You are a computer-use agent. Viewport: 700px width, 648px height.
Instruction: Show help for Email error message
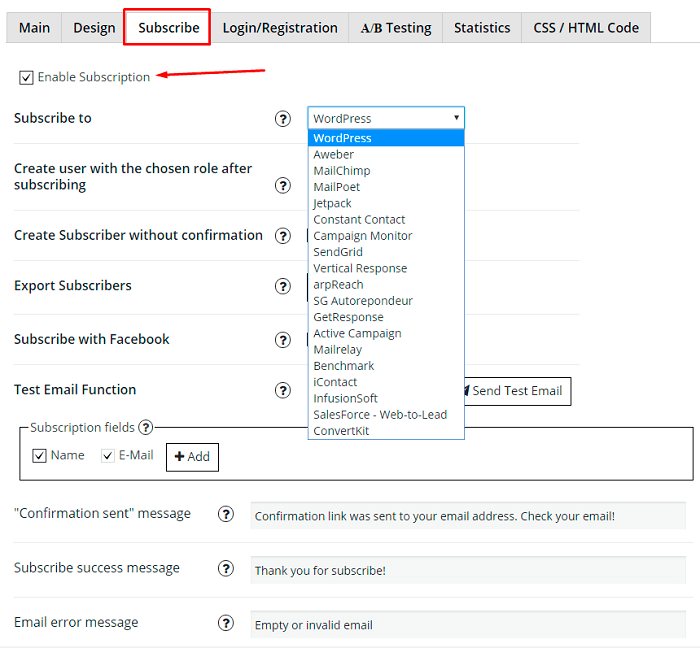[226, 623]
